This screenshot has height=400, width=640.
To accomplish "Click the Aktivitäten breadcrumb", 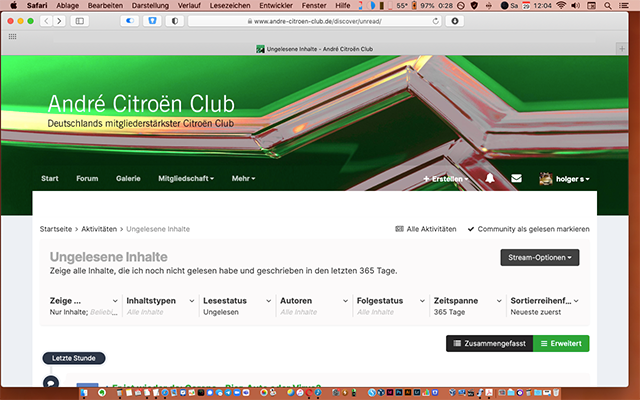I will (99, 229).
